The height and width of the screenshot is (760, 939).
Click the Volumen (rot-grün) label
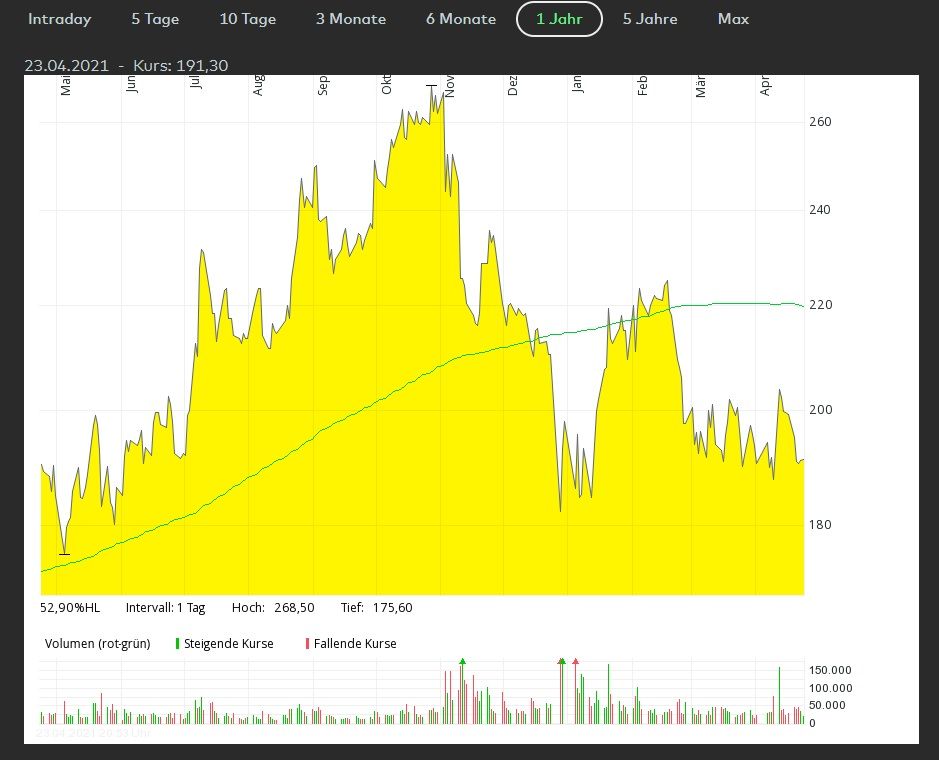(97, 644)
